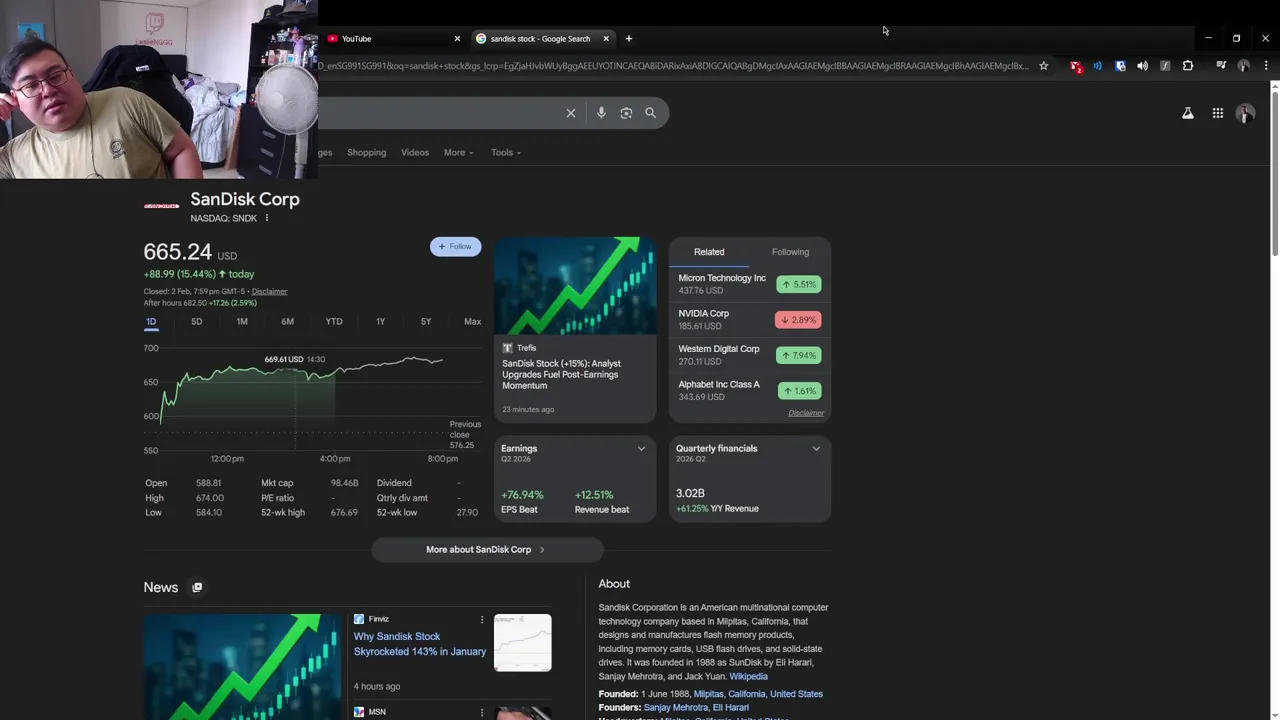Open the gray italic f extension icon

1165,66
